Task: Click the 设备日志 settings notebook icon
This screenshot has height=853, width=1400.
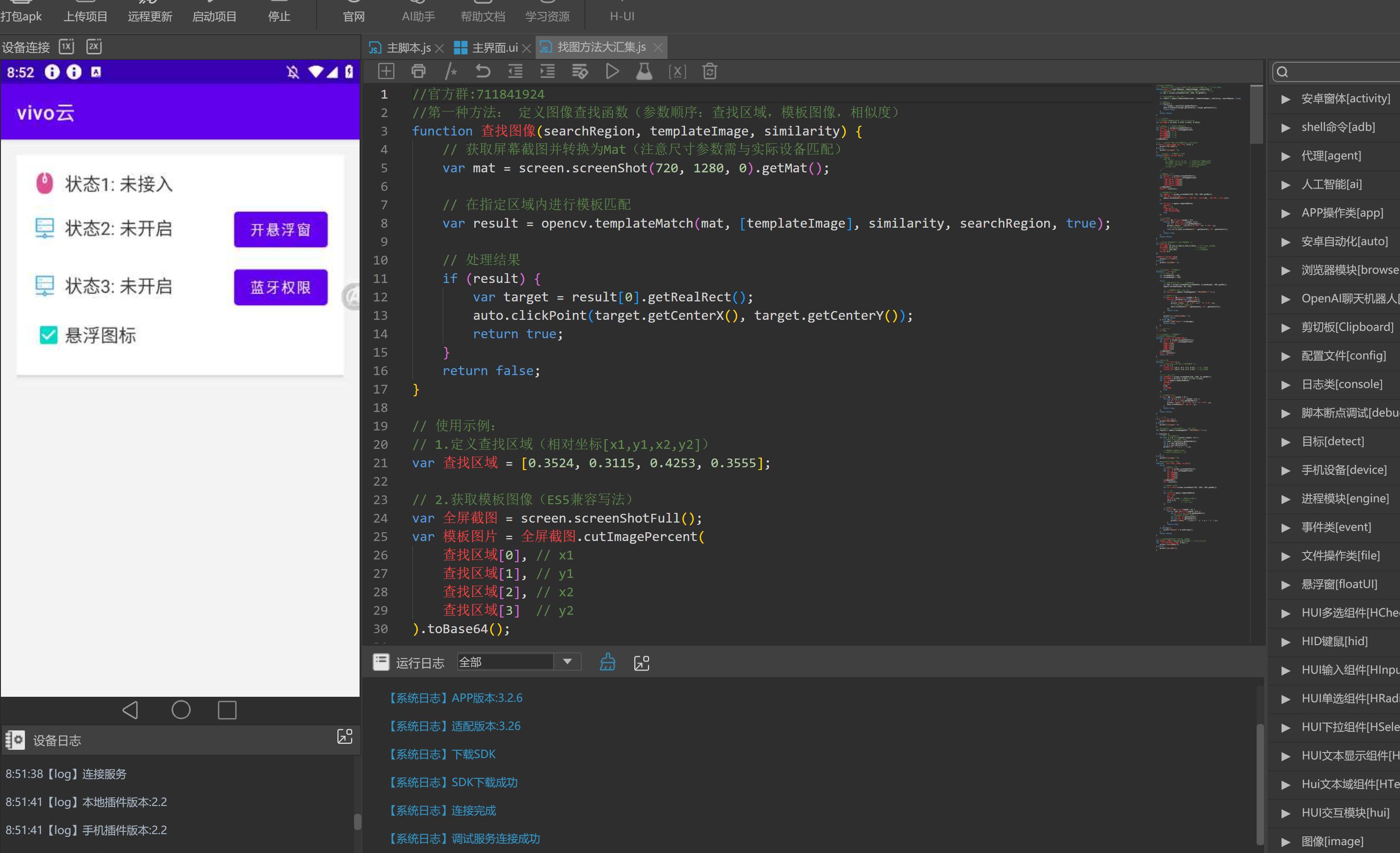Action: pyautogui.click(x=15, y=740)
